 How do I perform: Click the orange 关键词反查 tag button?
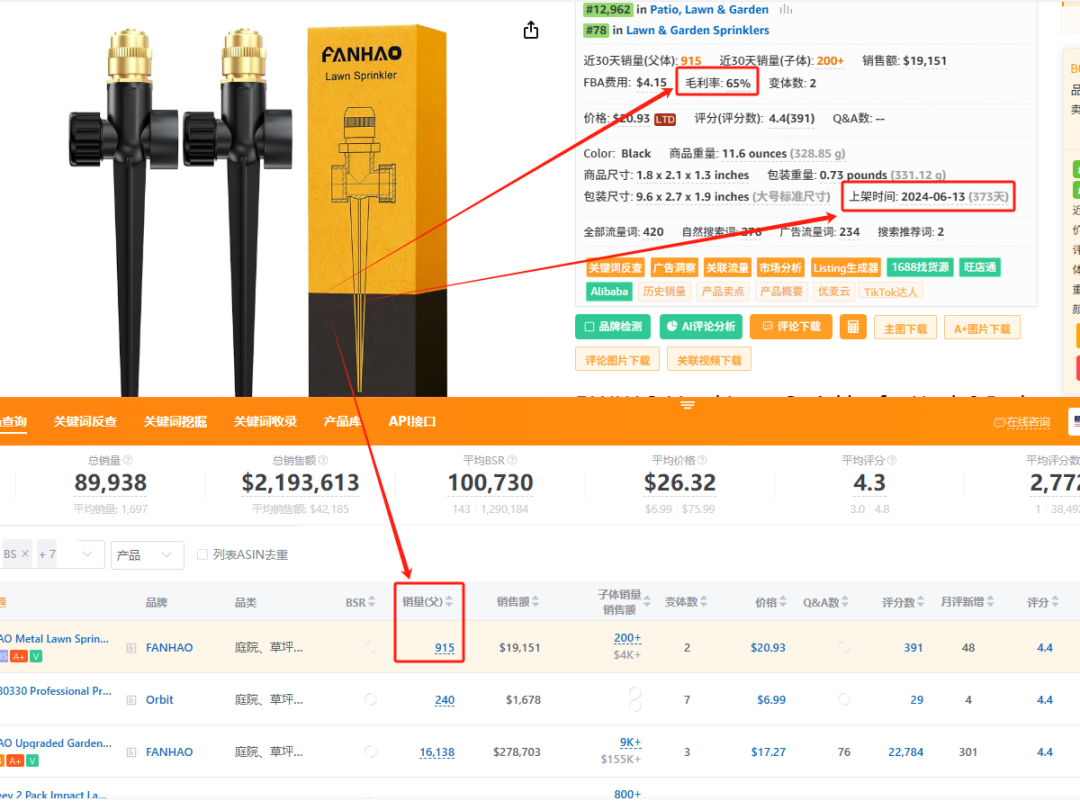pos(615,268)
